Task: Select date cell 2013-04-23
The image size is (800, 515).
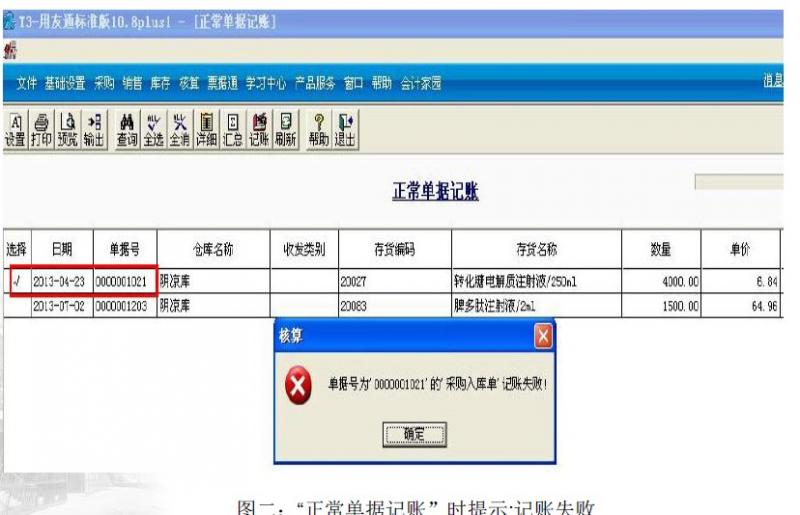Action: click(62, 281)
